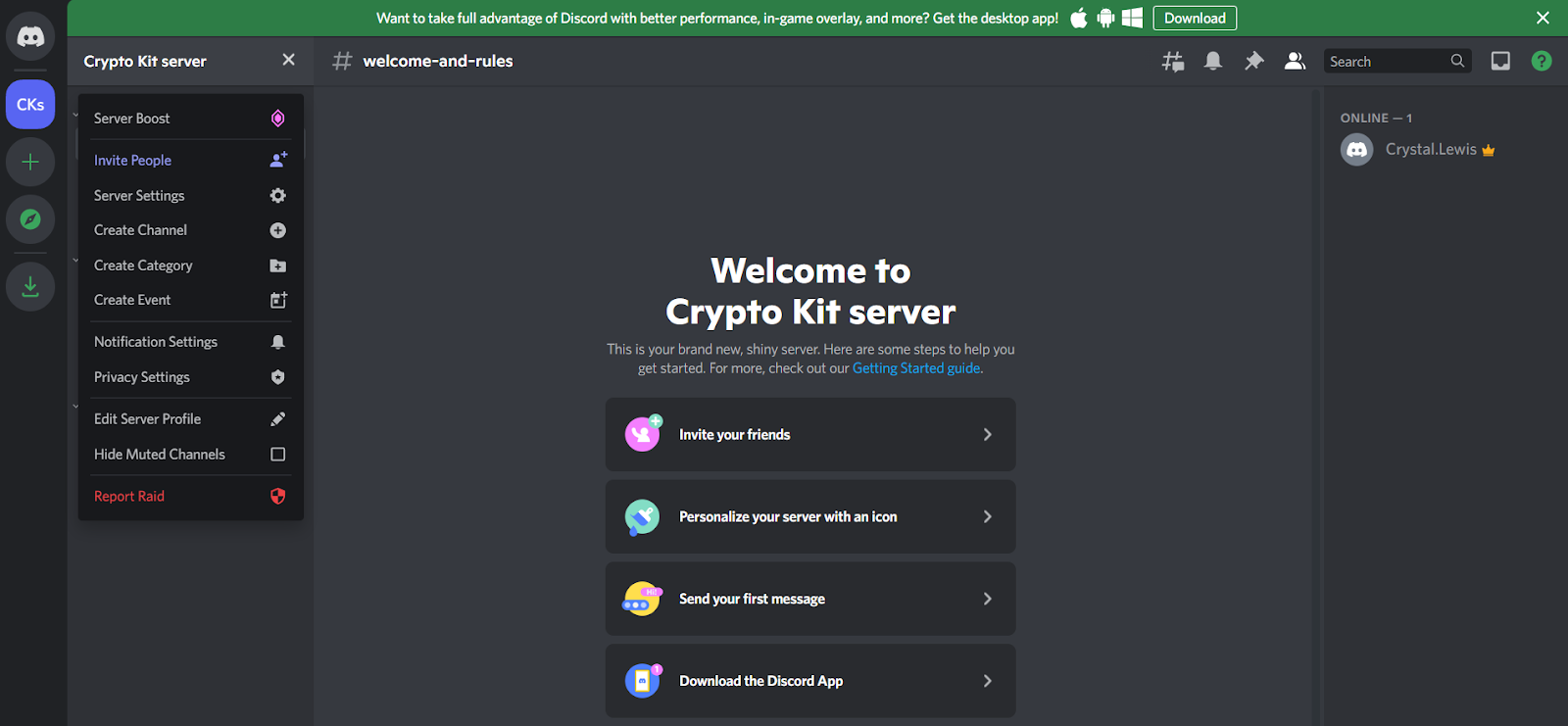This screenshot has height=726, width=1568.
Task: Click chevron on Personalize your server card
Action: pos(987,516)
